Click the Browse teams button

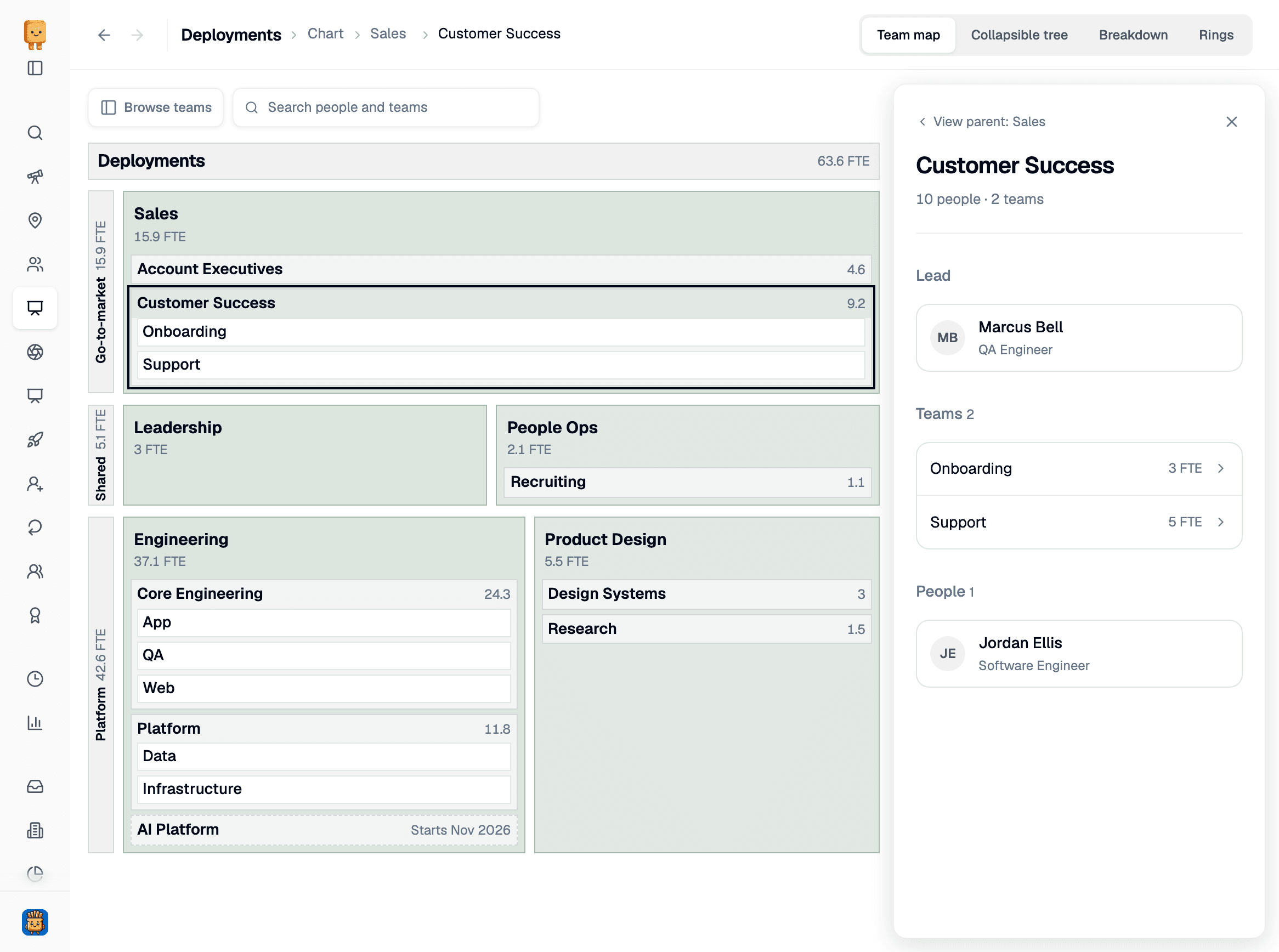156,107
